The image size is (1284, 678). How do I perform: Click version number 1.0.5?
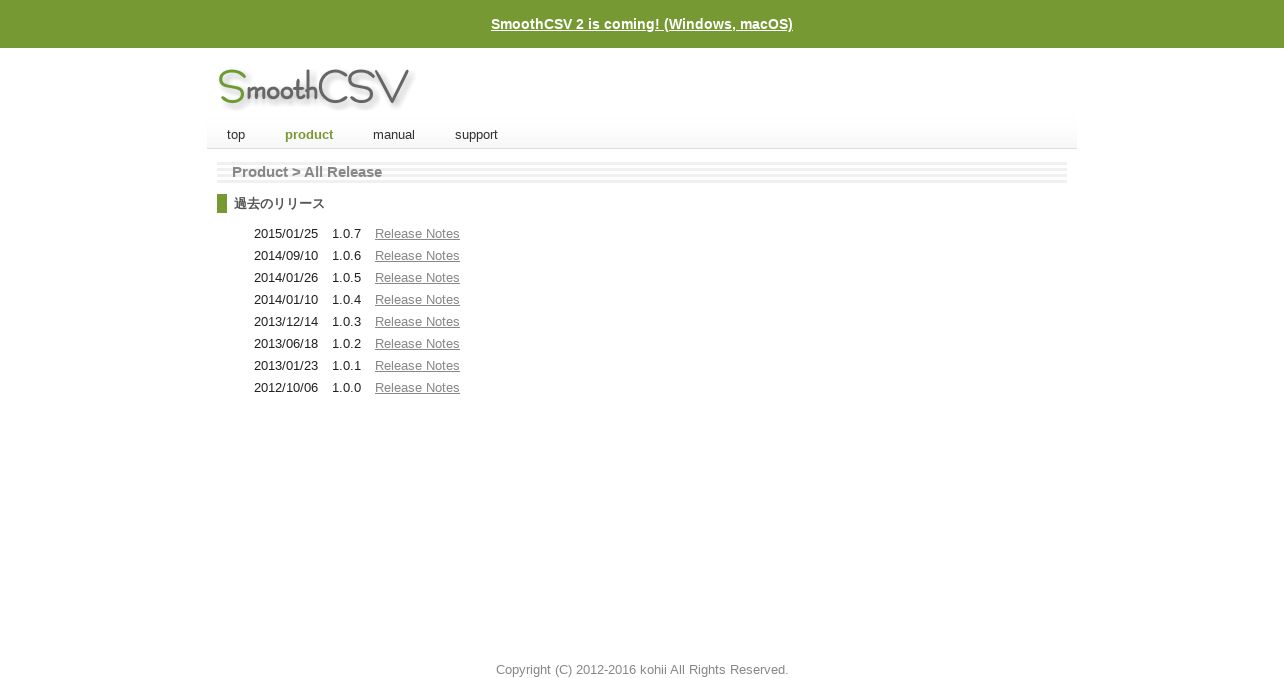346,278
